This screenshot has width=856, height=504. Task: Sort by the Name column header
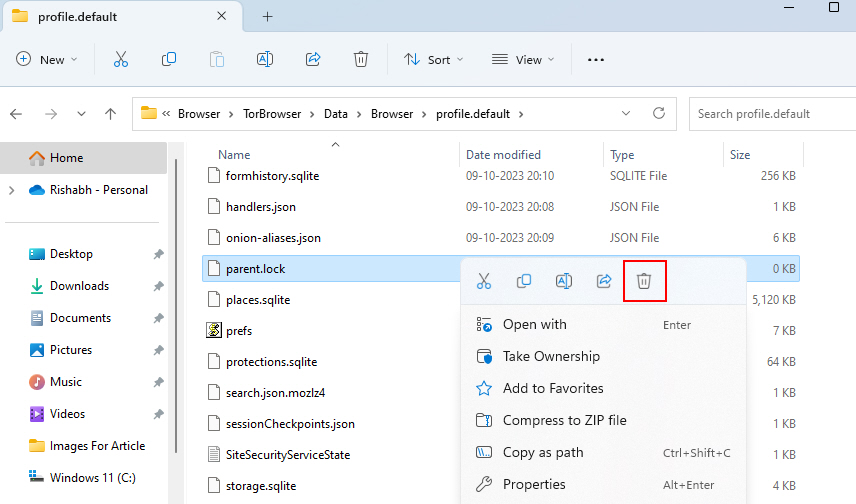tap(234, 155)
